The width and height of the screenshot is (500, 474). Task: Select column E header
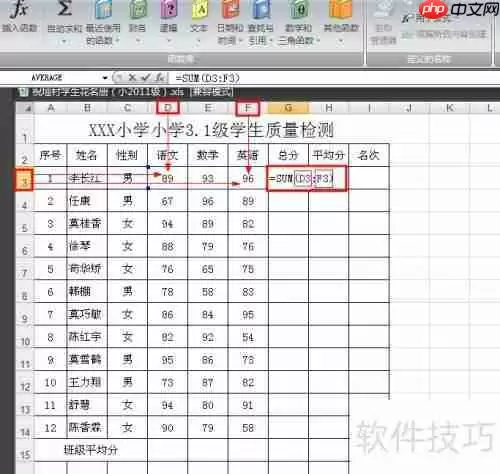[208, 108]
